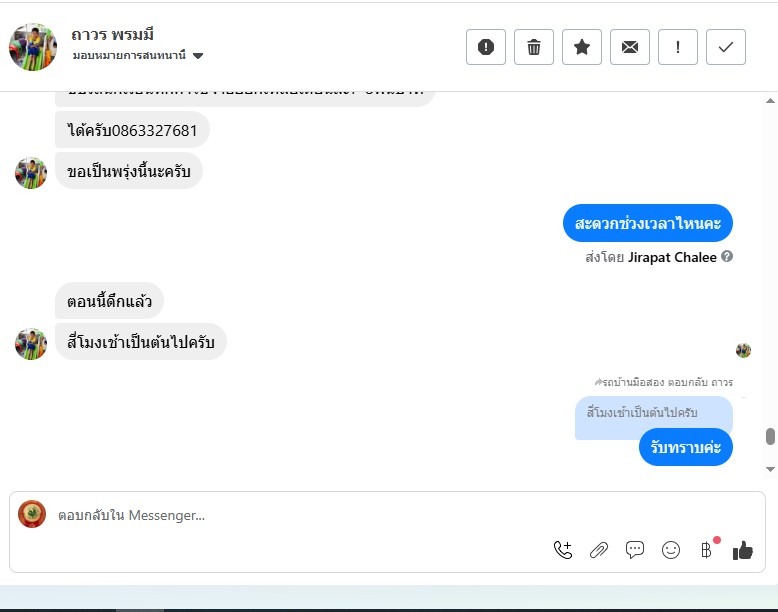The height and width of the screenshot is (612, 778).
Task: Show help info beside Jirapat Chalee
Action: (x=727, y=257)
